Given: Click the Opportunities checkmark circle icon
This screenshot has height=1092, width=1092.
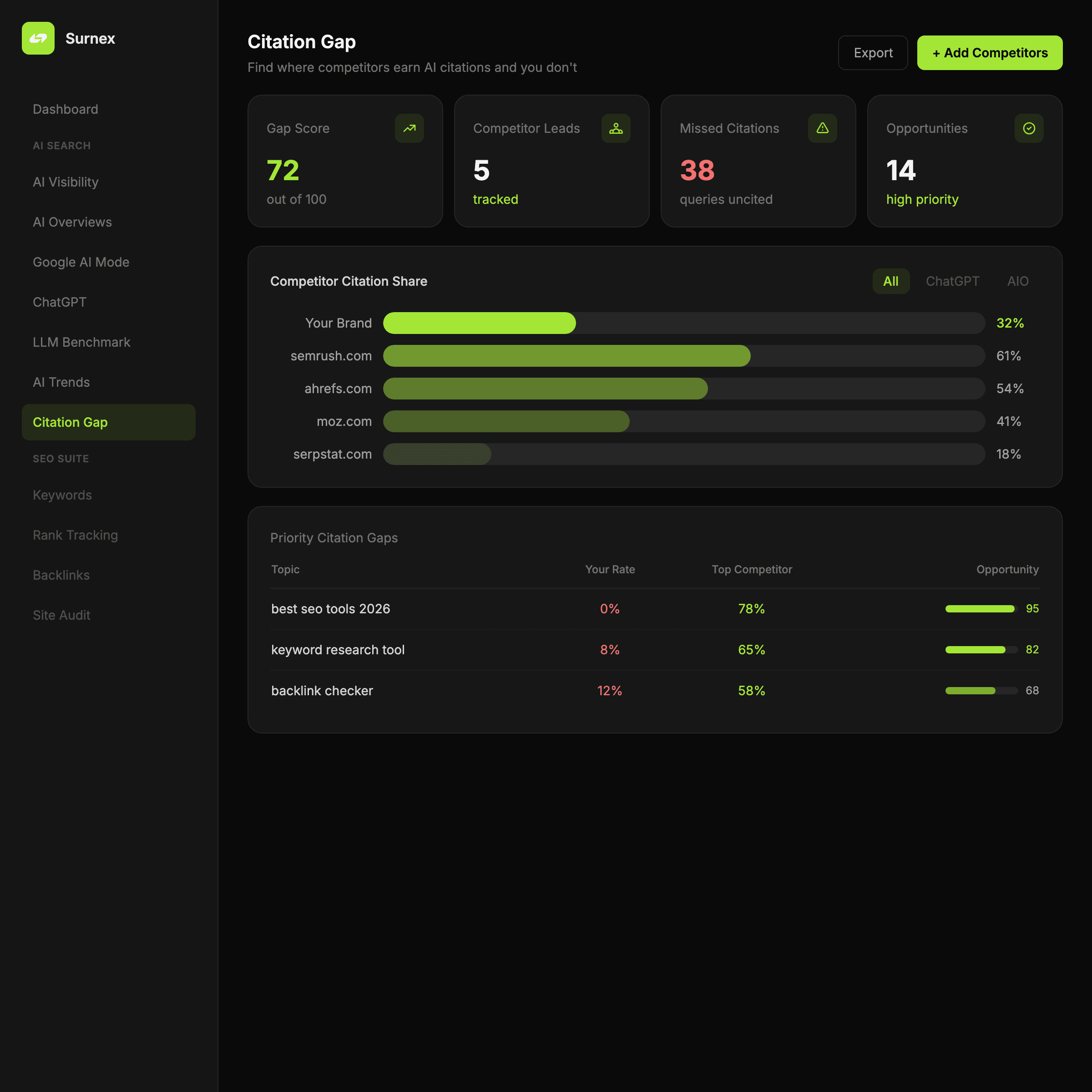Looking at the screenshot, I should click(x=1029, y=128).
